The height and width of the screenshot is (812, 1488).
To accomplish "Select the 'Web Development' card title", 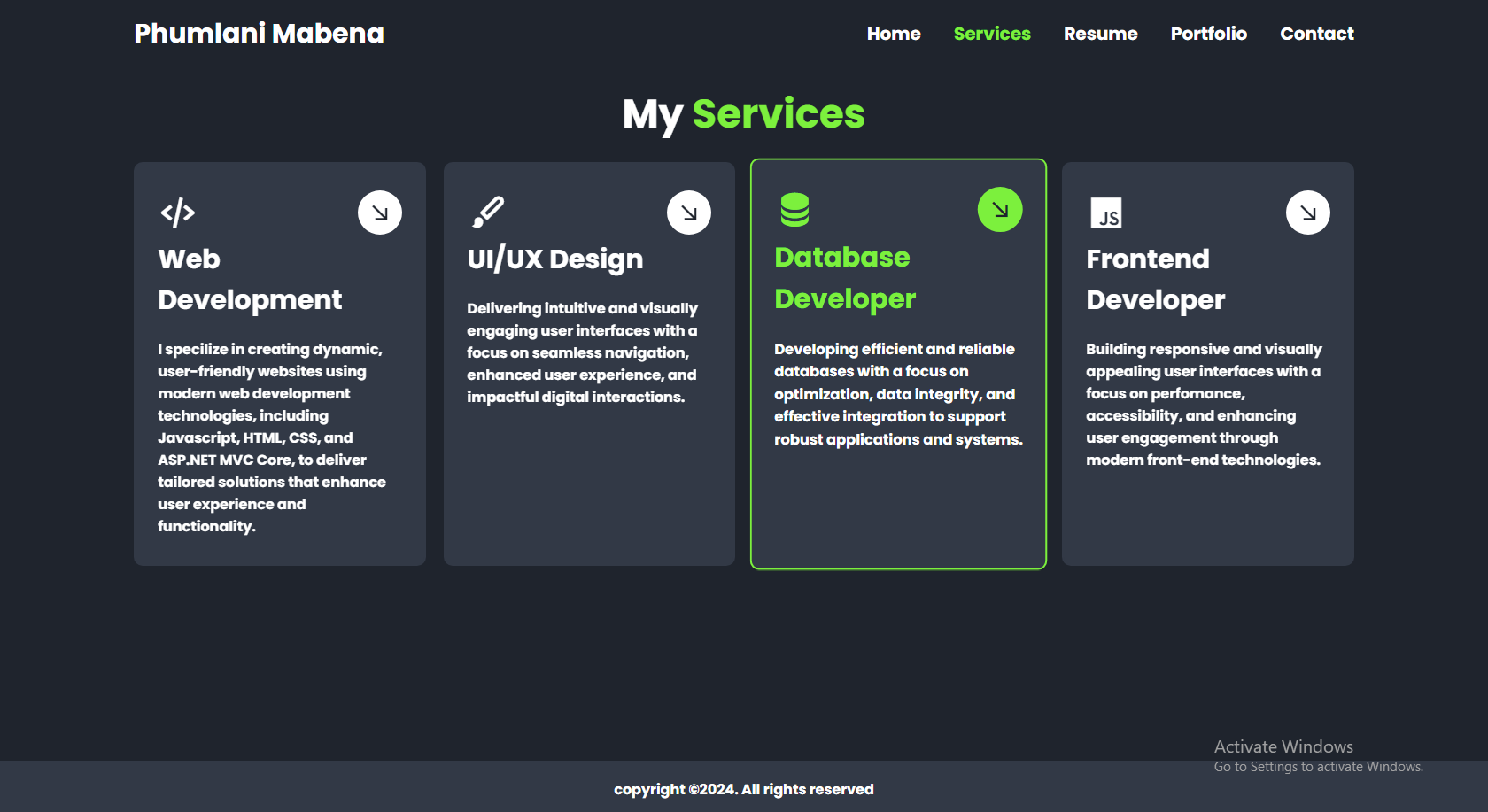I will [250, 280].
